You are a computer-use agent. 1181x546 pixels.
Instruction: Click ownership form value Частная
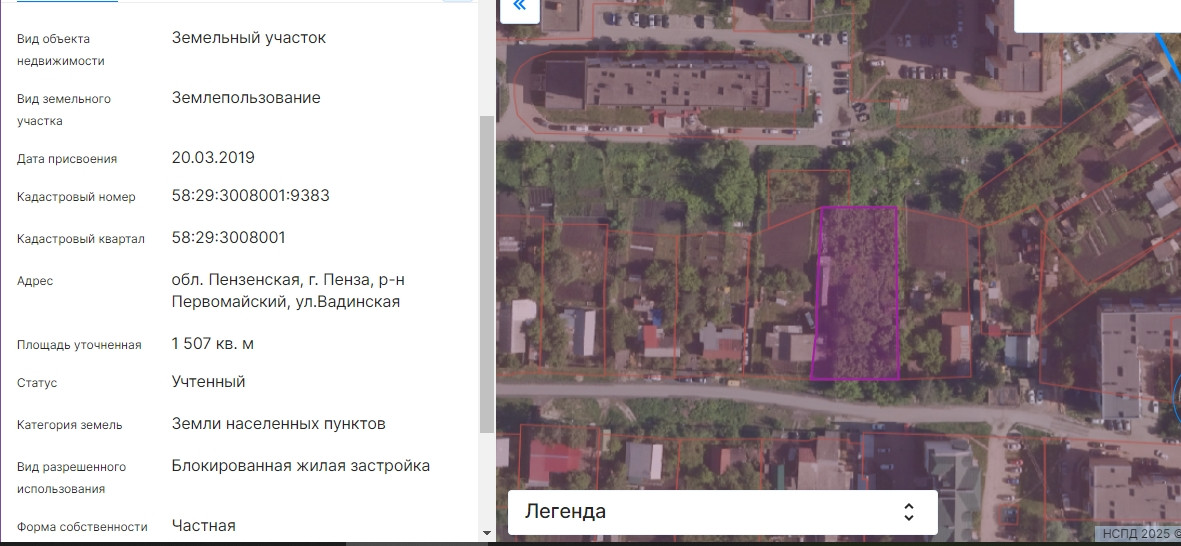pos(203,526)
